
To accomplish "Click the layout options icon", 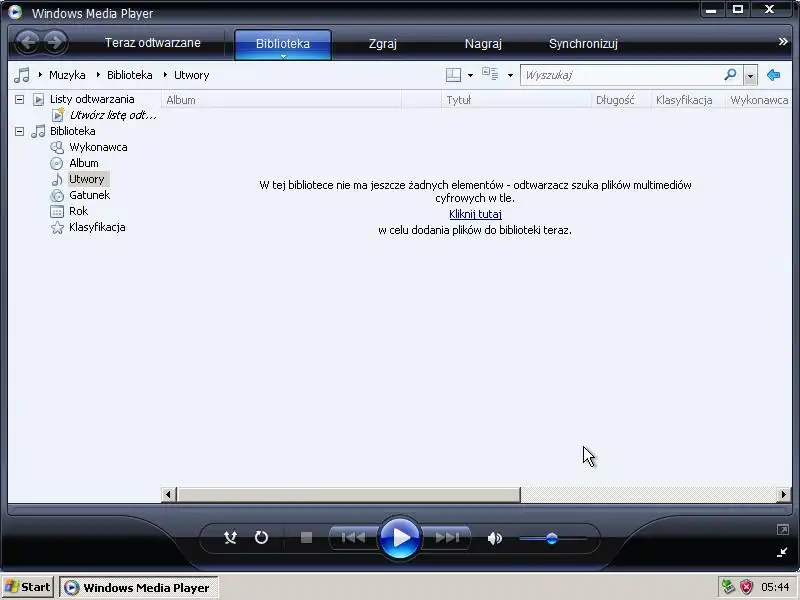I will tap(453, 75).
